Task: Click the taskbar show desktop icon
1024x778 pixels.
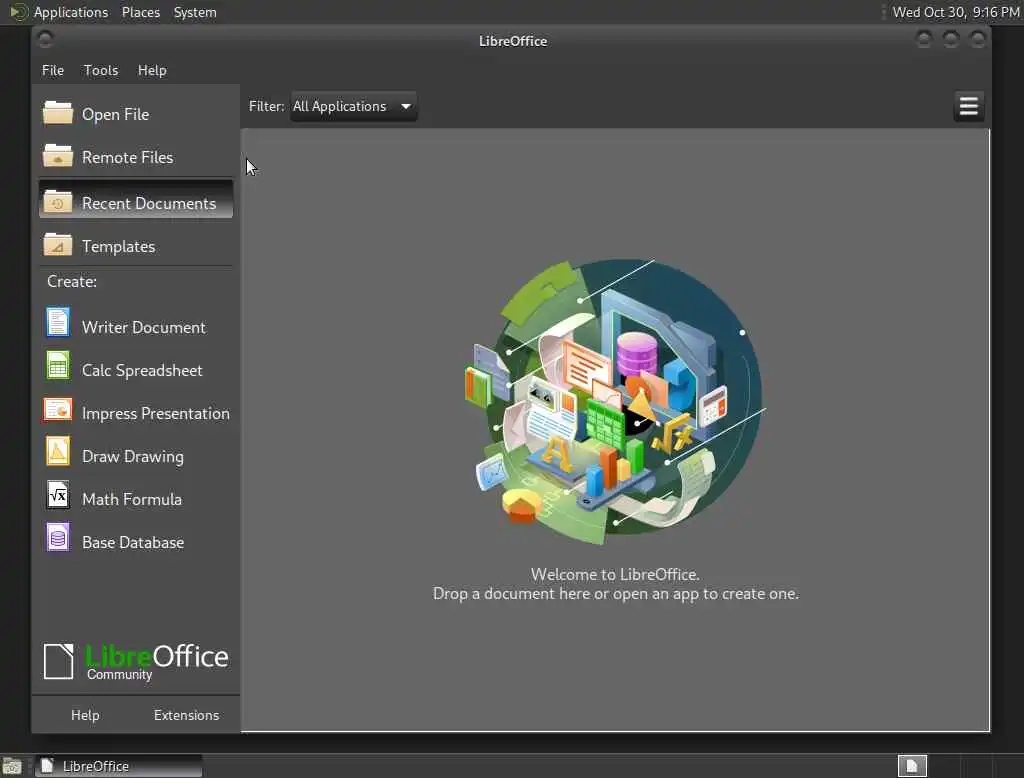Action: (12, 766)
